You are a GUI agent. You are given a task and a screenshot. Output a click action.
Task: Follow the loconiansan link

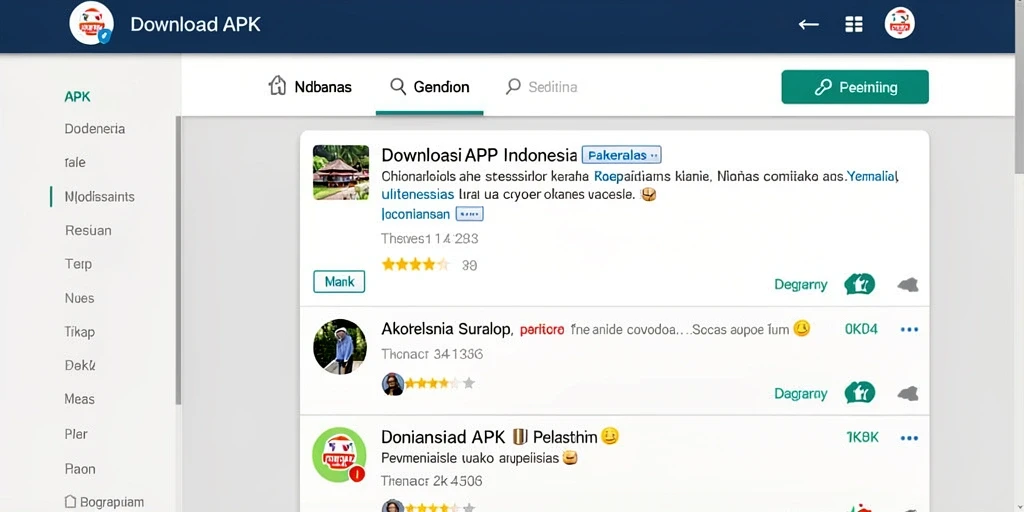tap(415, 214)
